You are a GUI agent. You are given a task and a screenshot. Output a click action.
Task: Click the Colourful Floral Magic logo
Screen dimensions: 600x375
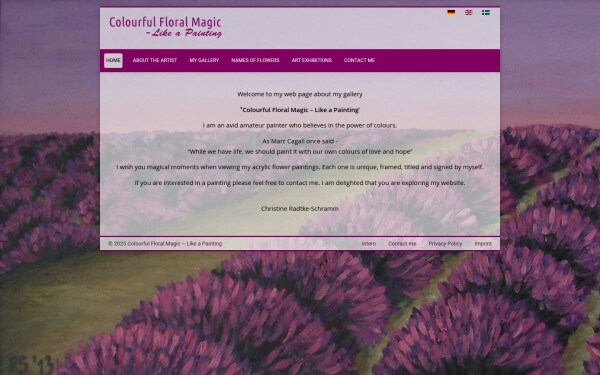point(165,27)
